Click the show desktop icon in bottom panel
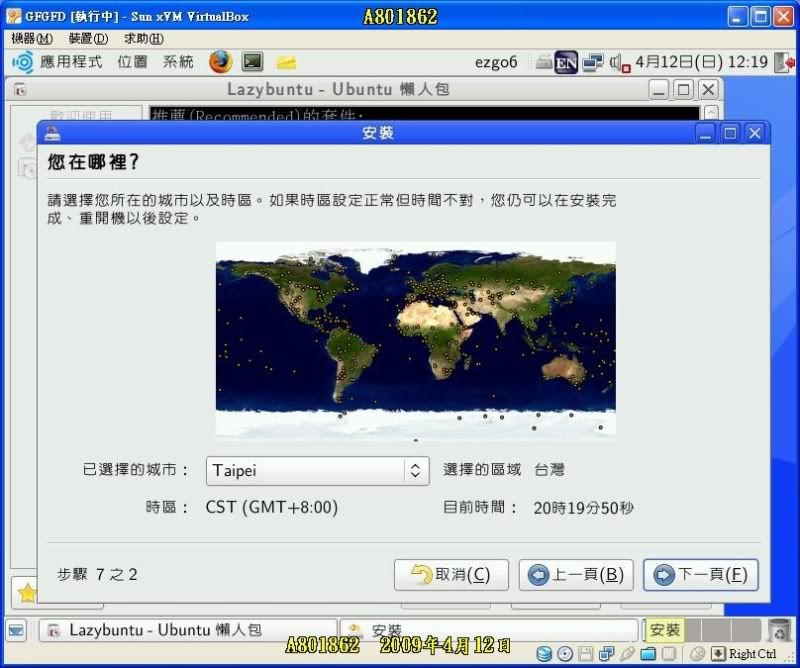 pos(16,631)
